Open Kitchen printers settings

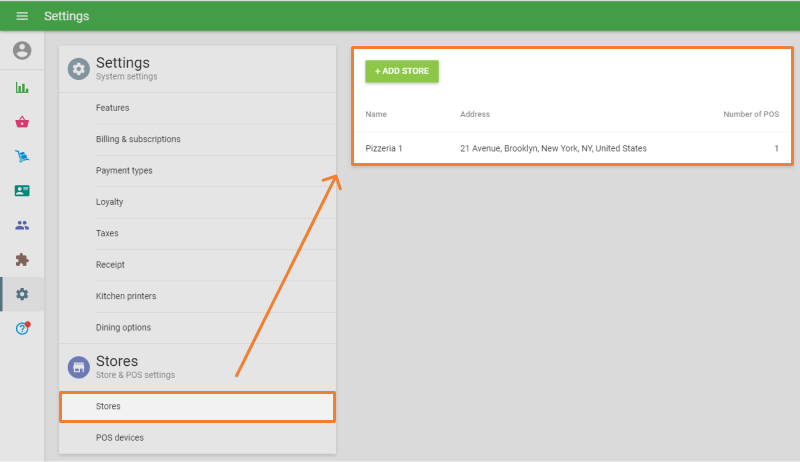pyautogui.click(x=126, y=296)
